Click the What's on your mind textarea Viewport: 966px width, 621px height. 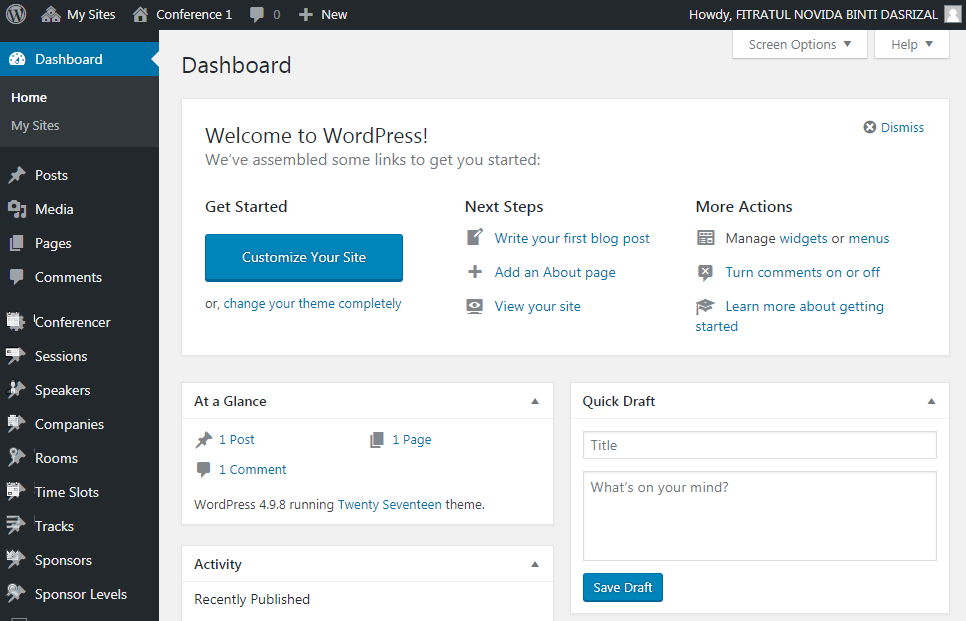pyautogui.click(x=760, y=516)
